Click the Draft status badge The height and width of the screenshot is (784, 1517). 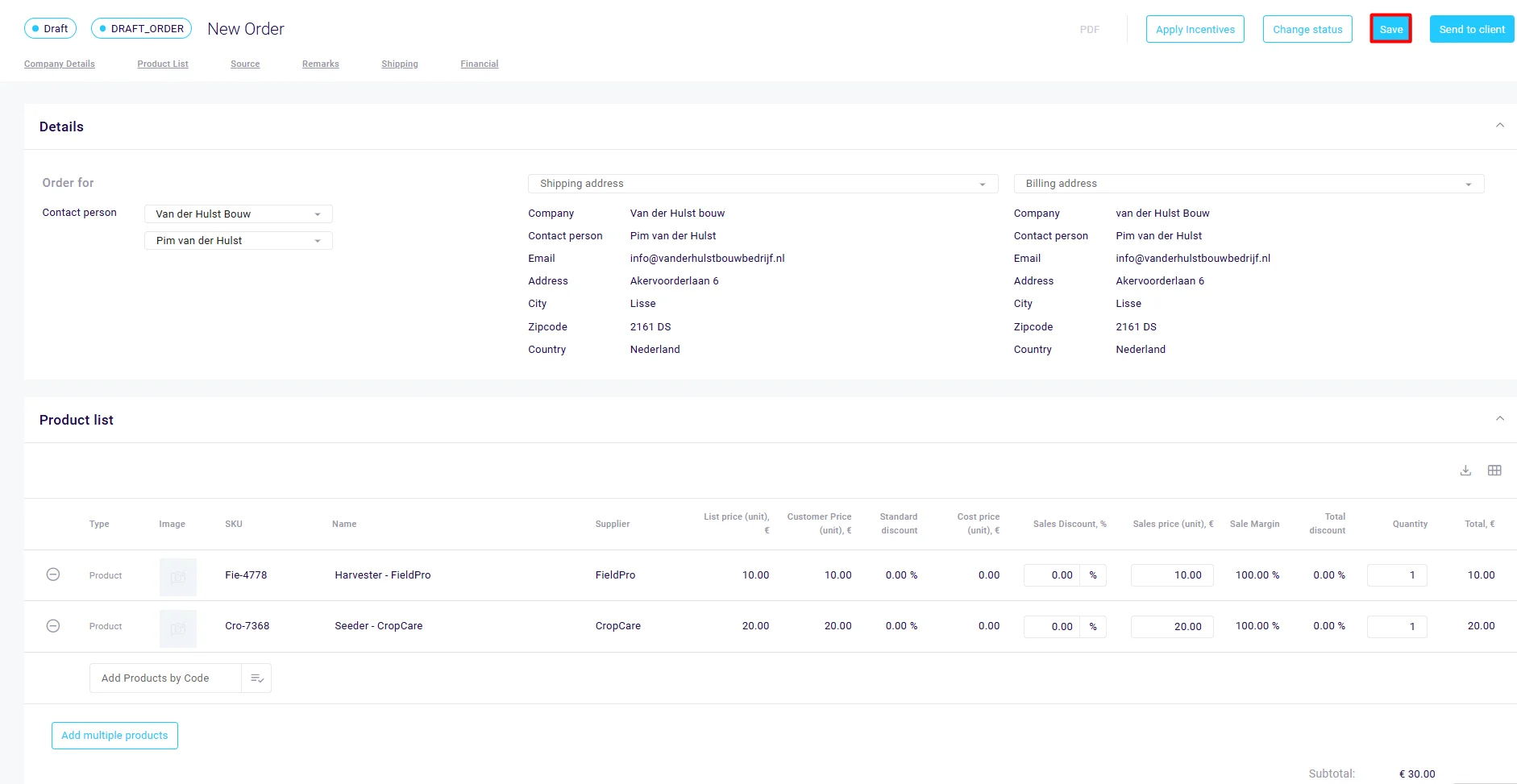pyautogui.click(x=50, y=28)
